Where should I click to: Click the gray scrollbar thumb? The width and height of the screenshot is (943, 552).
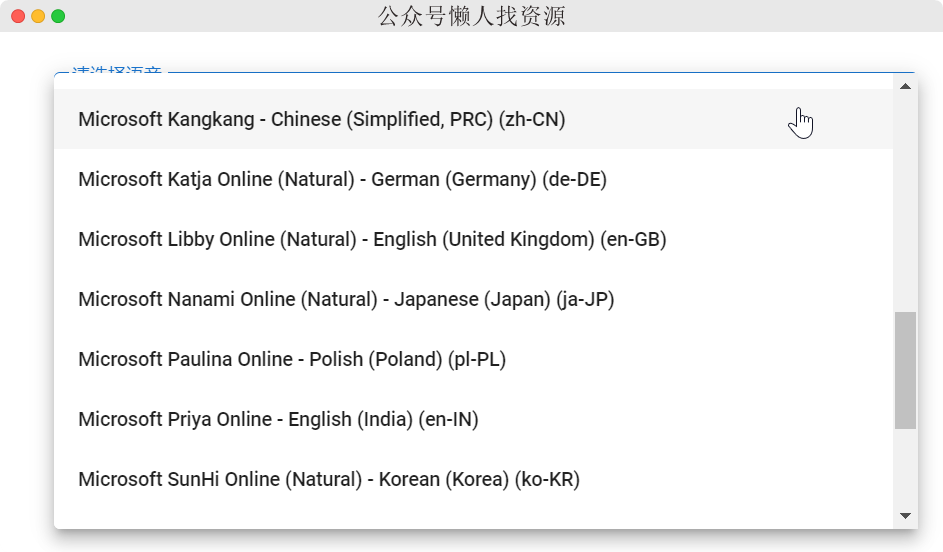[x=905, y=370]
